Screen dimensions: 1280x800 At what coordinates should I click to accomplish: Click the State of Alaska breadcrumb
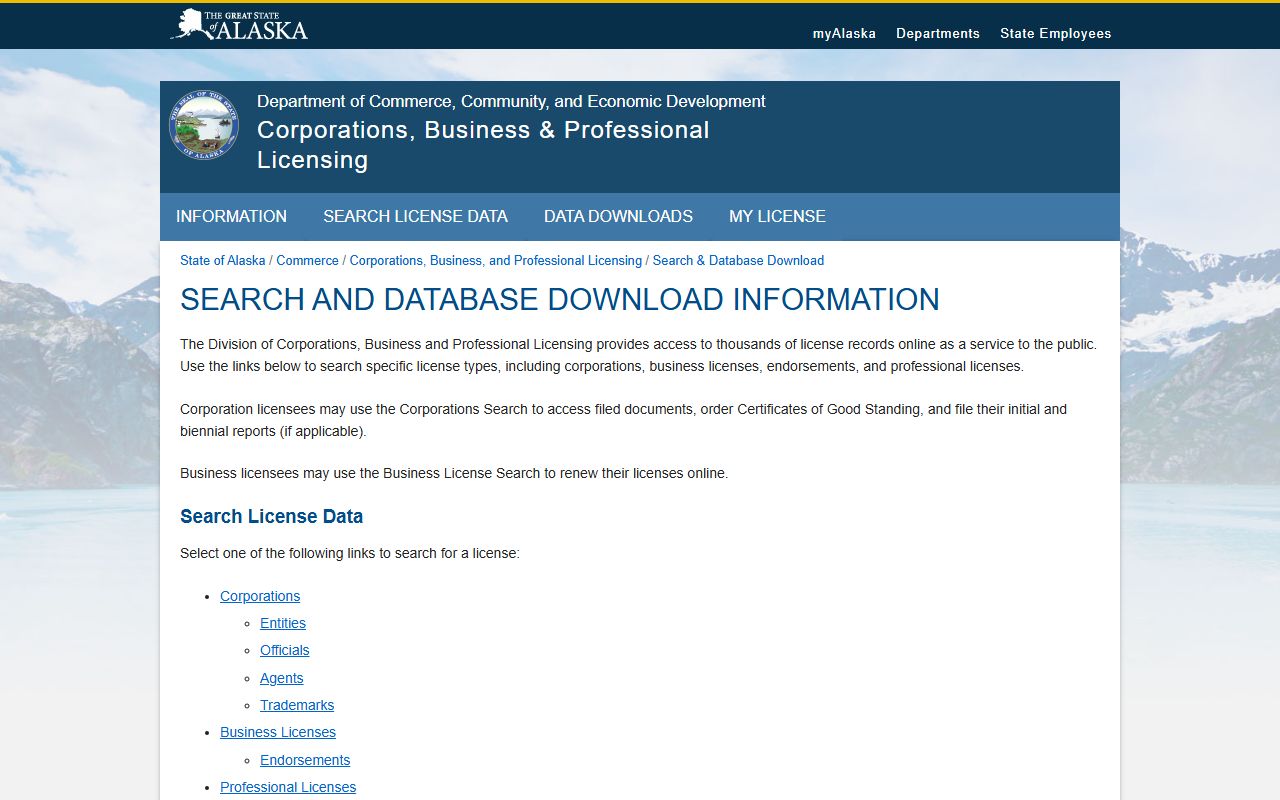(x=223, y=260)
